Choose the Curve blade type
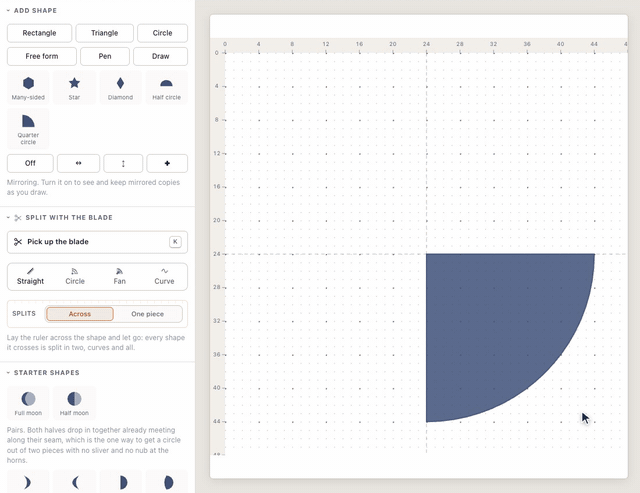 [164, 277]
